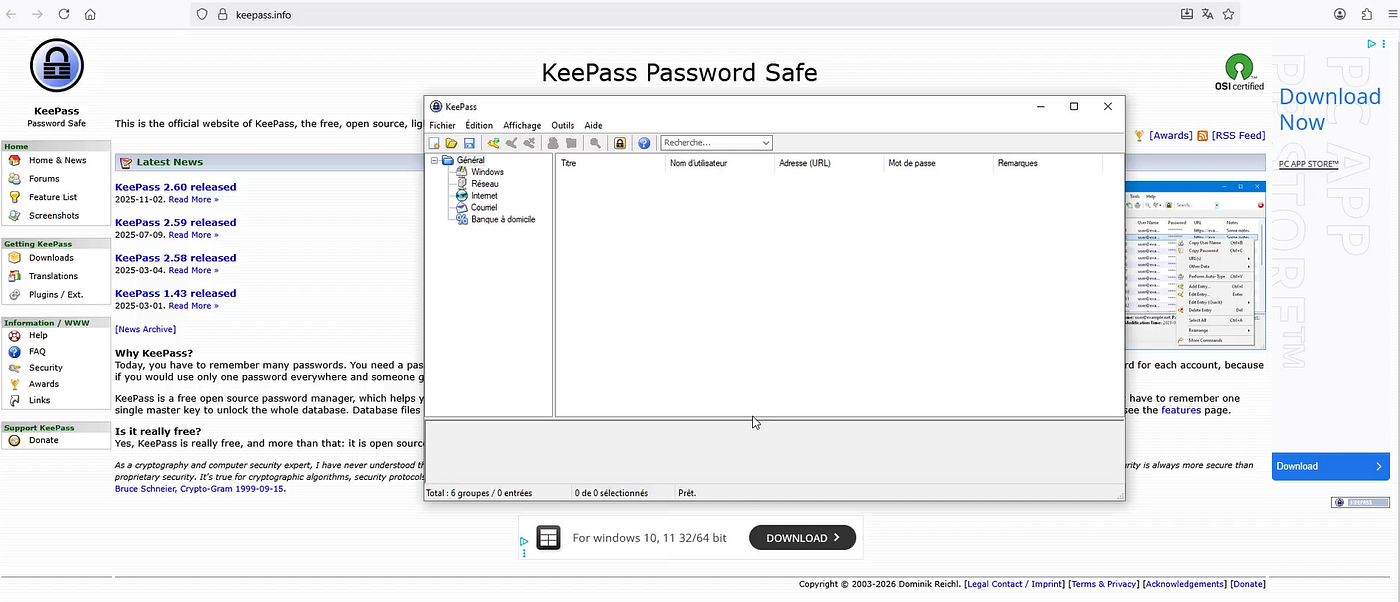Viewport: 1400px width, 602px height.
Task: Open the browser extensions puzzle icon
Action: pos(1367,14)
